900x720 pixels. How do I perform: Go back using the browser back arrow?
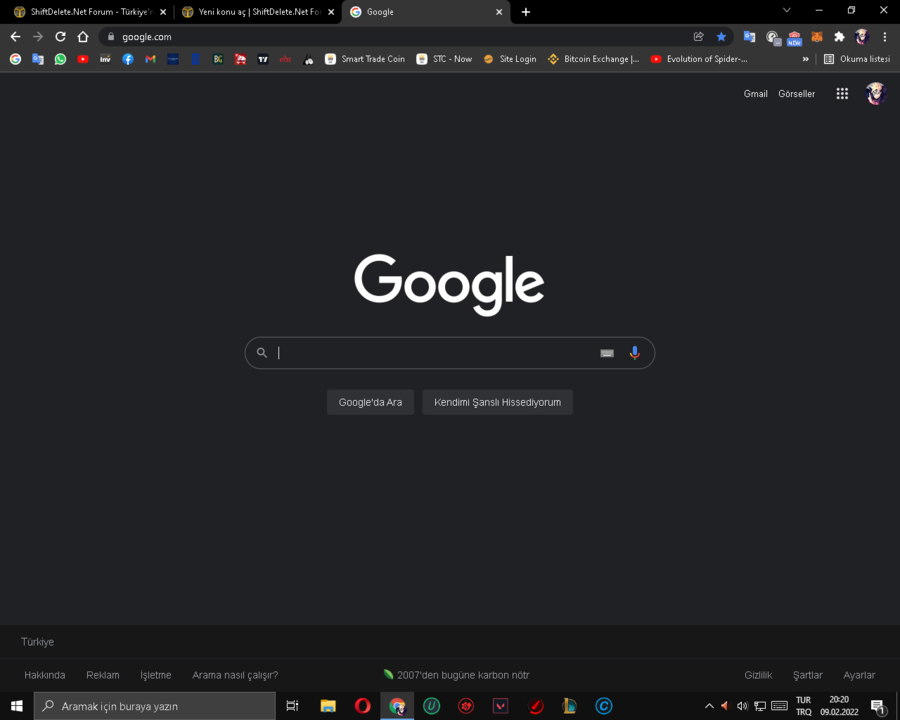point(15,37)
